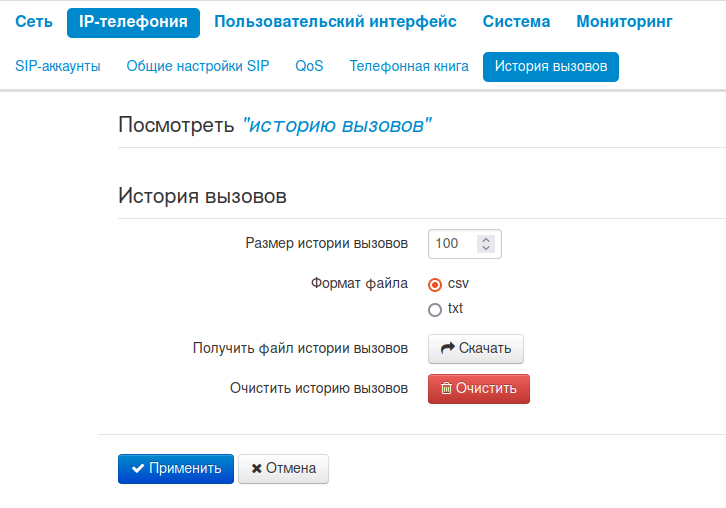Increase call history size with up arrow
Screen dimensions: 726x508
pyautogui.click(x=486, y=240)
